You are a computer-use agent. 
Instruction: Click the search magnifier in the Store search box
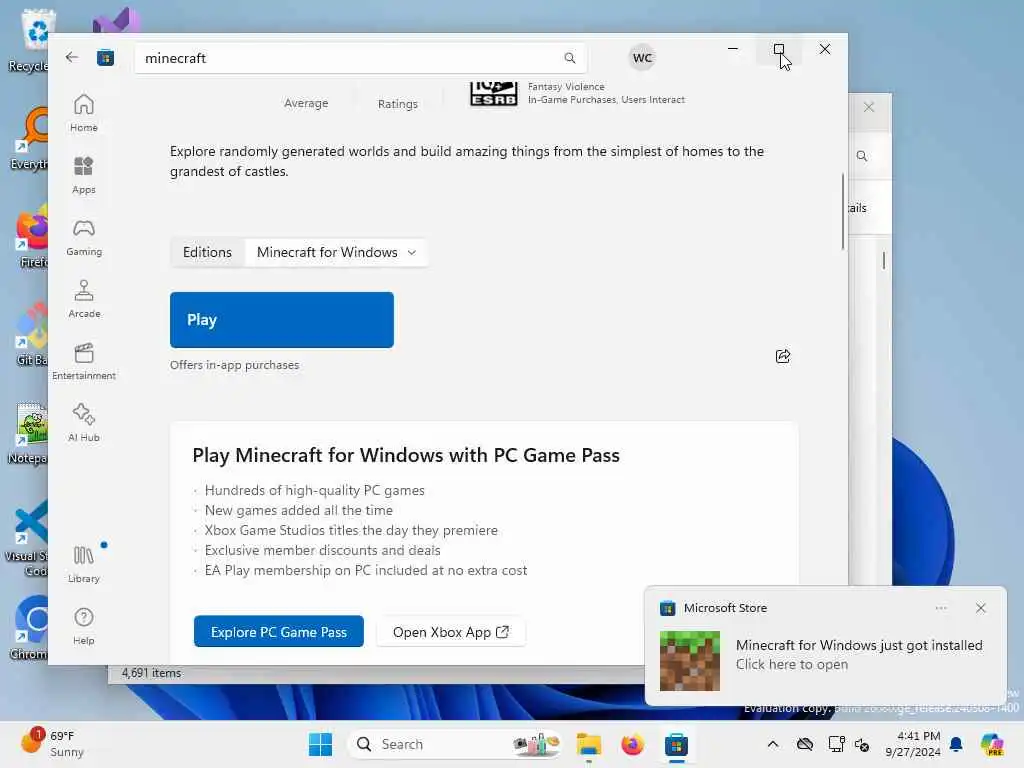click(x=569, y=58)
